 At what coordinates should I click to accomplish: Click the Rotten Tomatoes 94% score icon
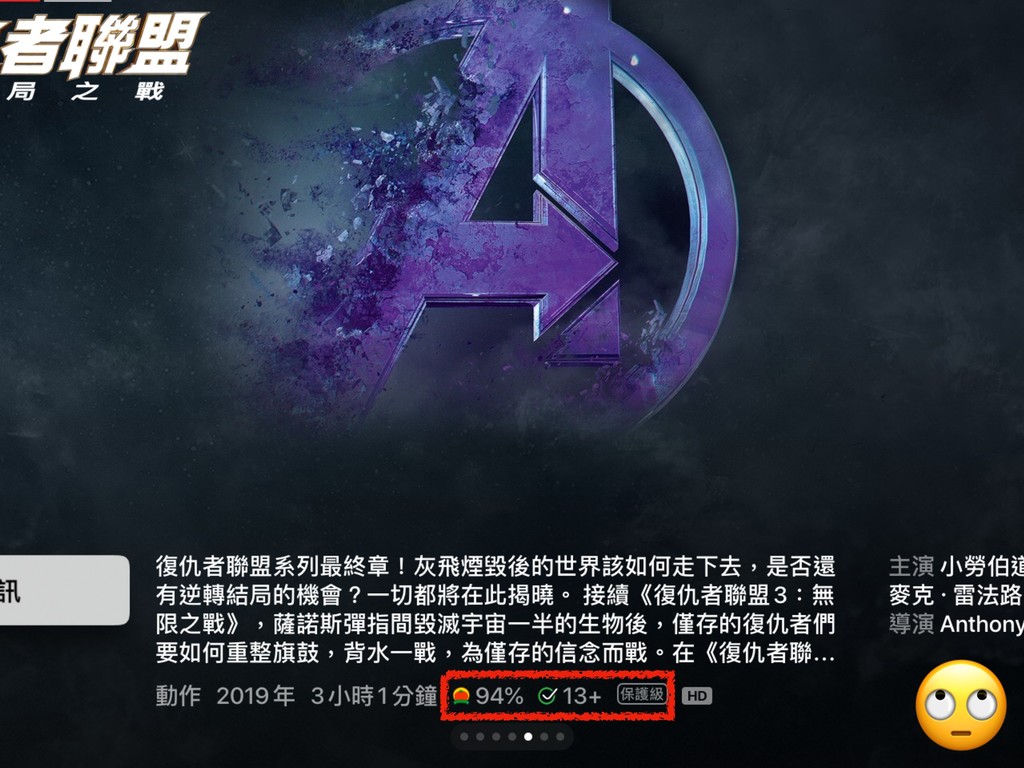pyautogui.click(x=461, y=696)
